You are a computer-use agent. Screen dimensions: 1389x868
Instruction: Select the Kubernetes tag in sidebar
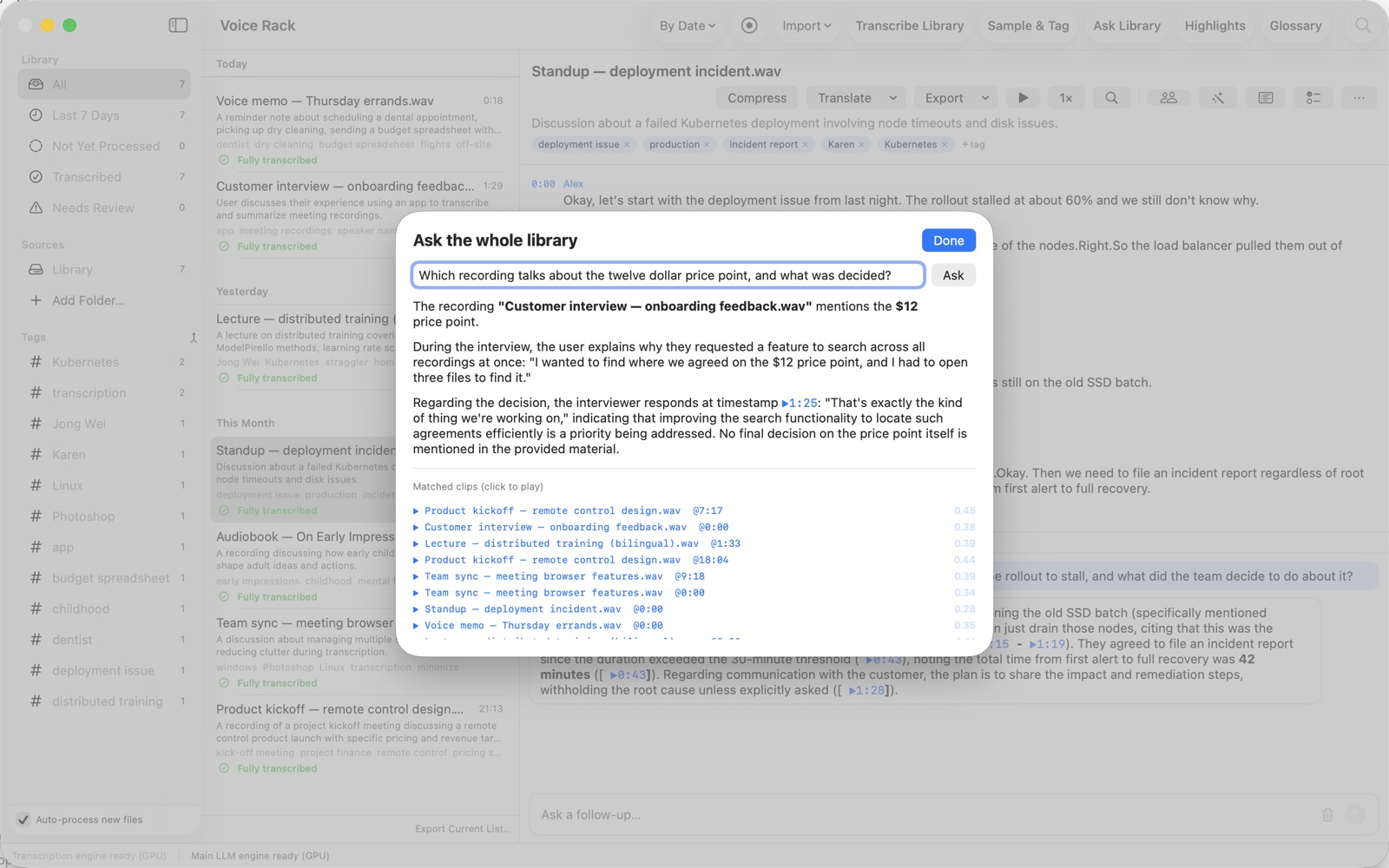pyautogui.click(x=104, y=362)
